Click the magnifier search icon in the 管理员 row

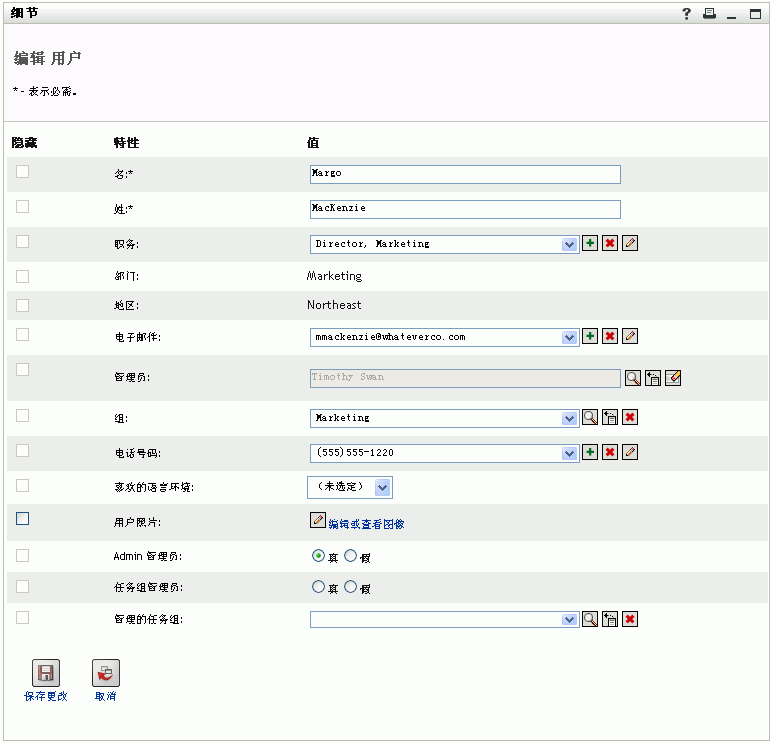pos(633,378)
